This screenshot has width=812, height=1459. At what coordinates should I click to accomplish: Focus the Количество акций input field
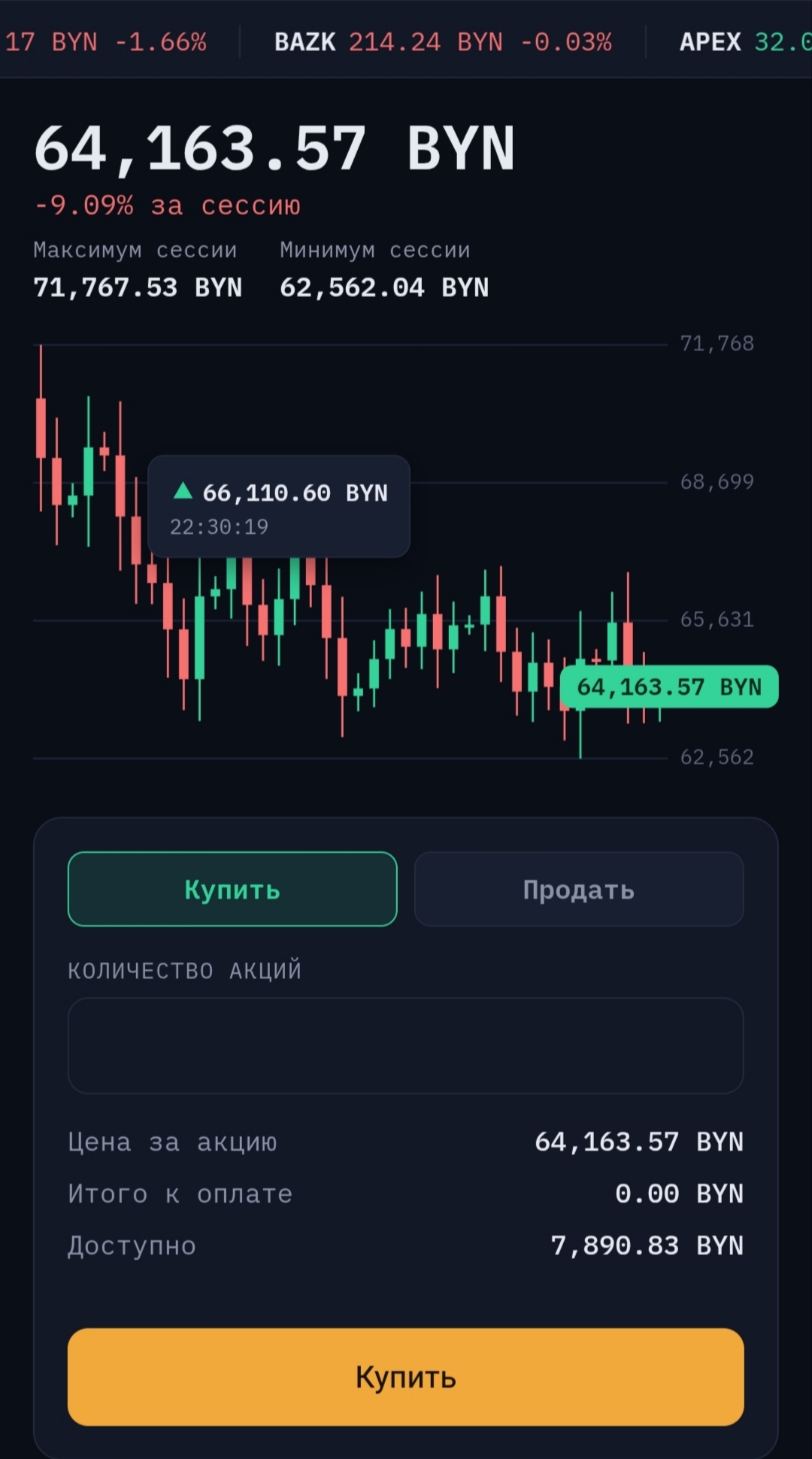pos(406,1045)
